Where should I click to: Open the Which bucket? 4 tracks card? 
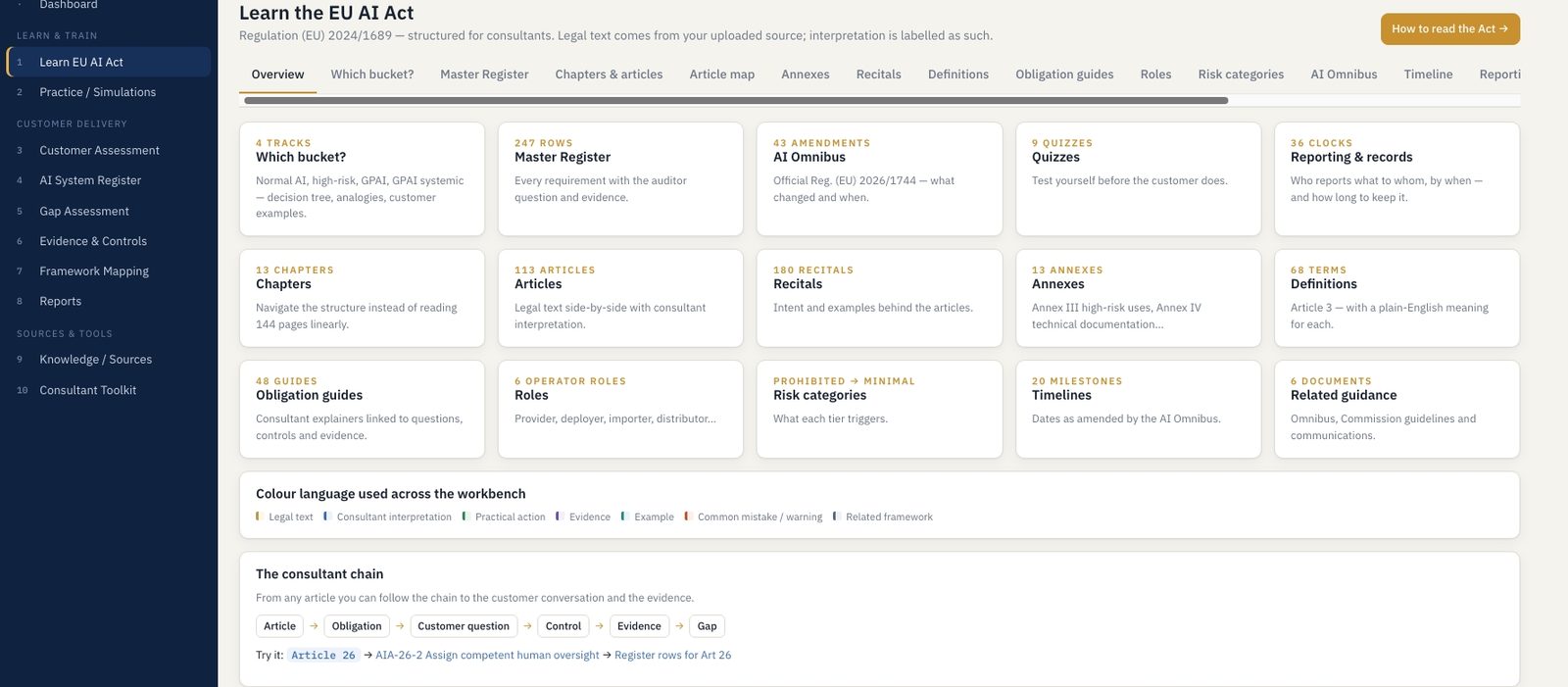click(362, 178)
